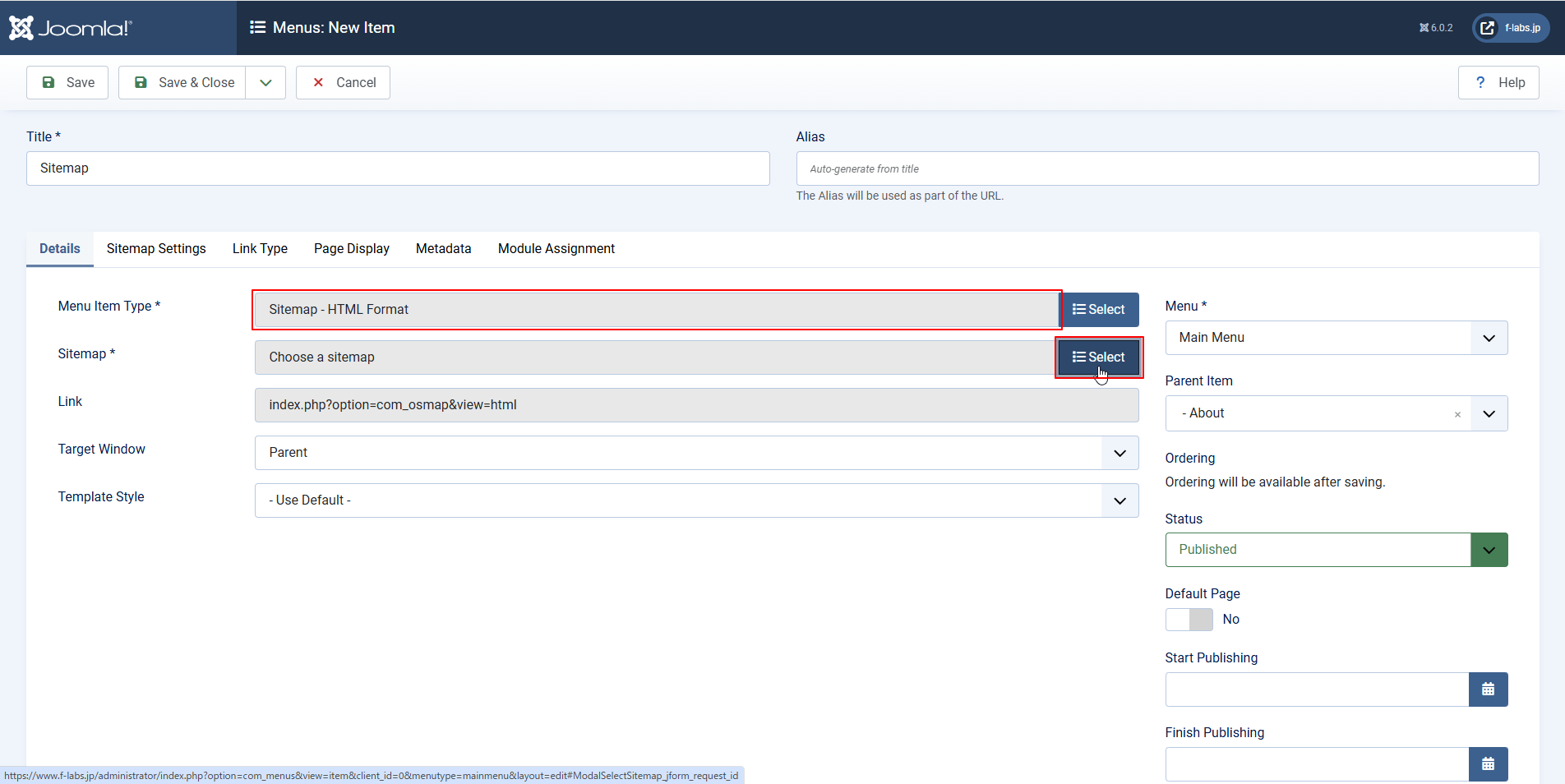Click the Help button
The width and height of the screenshot is (1565, 784).
point(1498,82)
